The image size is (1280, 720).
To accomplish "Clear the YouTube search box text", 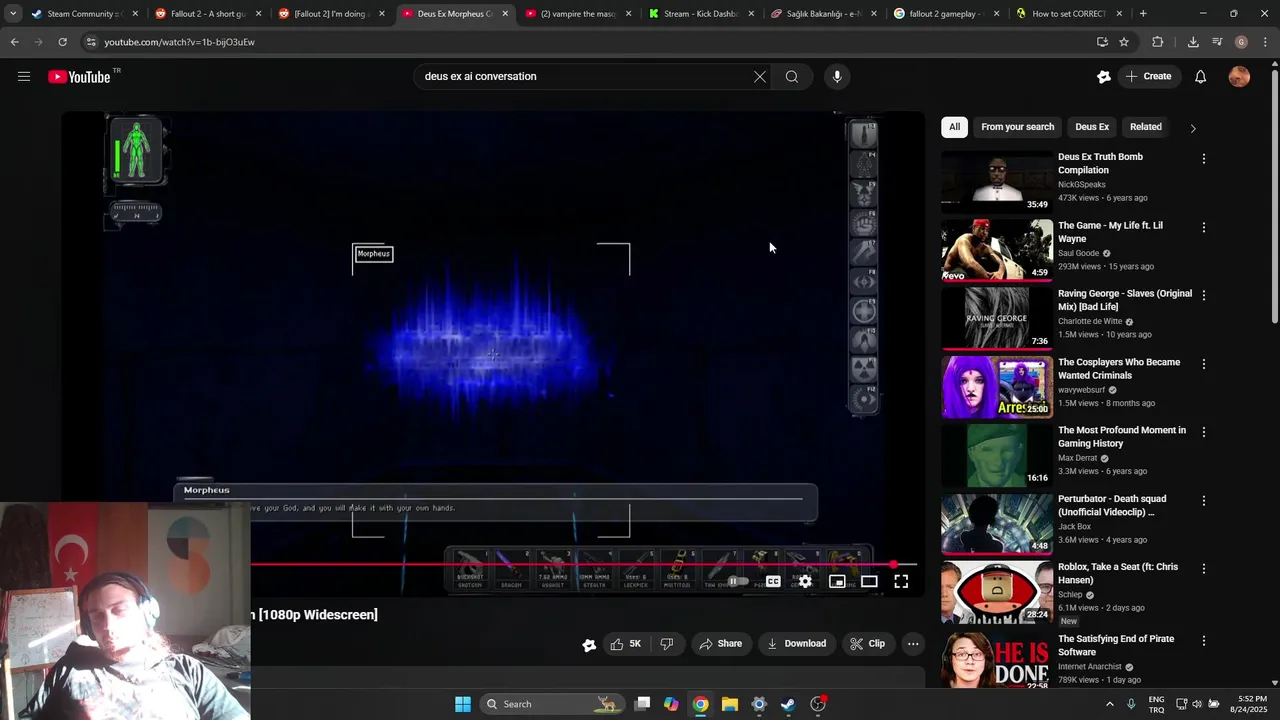I will pos(760,77).
